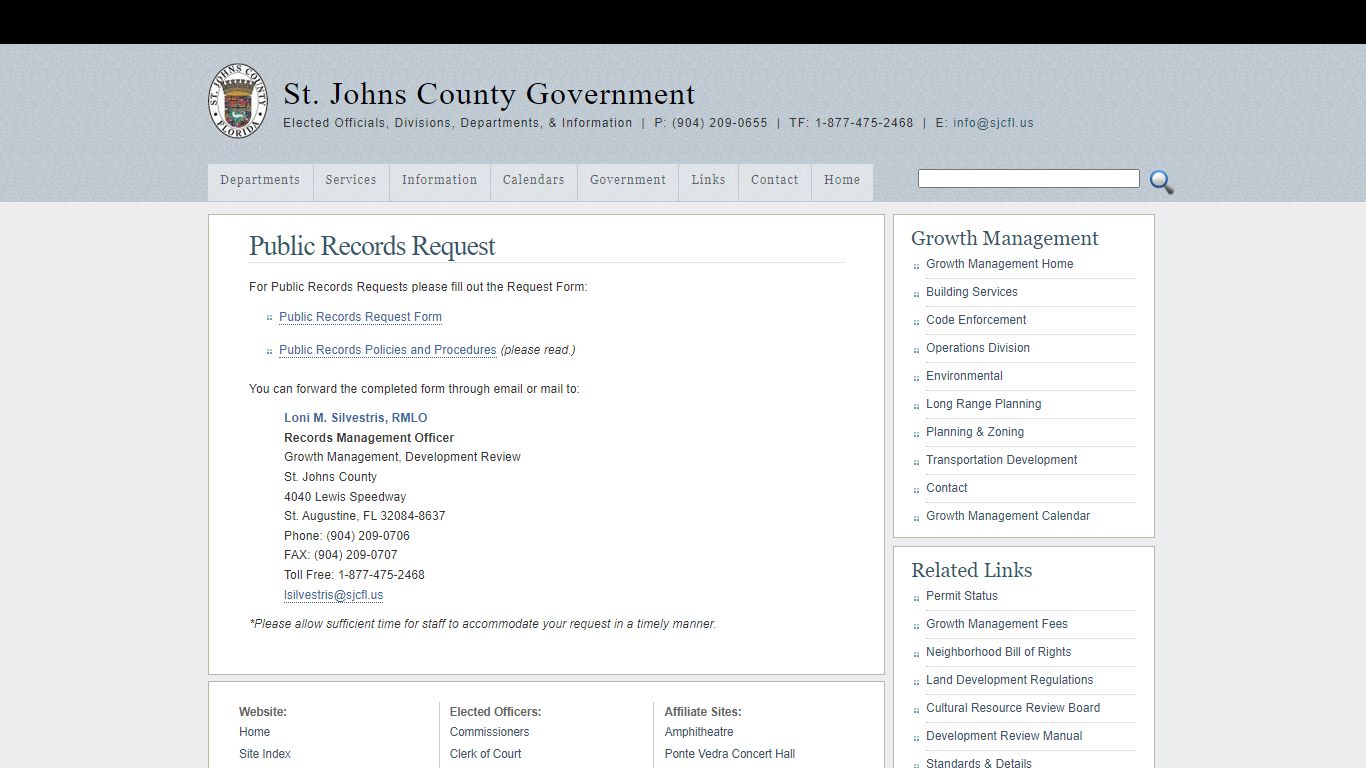Viewport: 1366px width, 768px height.
Task: Click the magnifying glass search icon
Action: [1161, 181]
